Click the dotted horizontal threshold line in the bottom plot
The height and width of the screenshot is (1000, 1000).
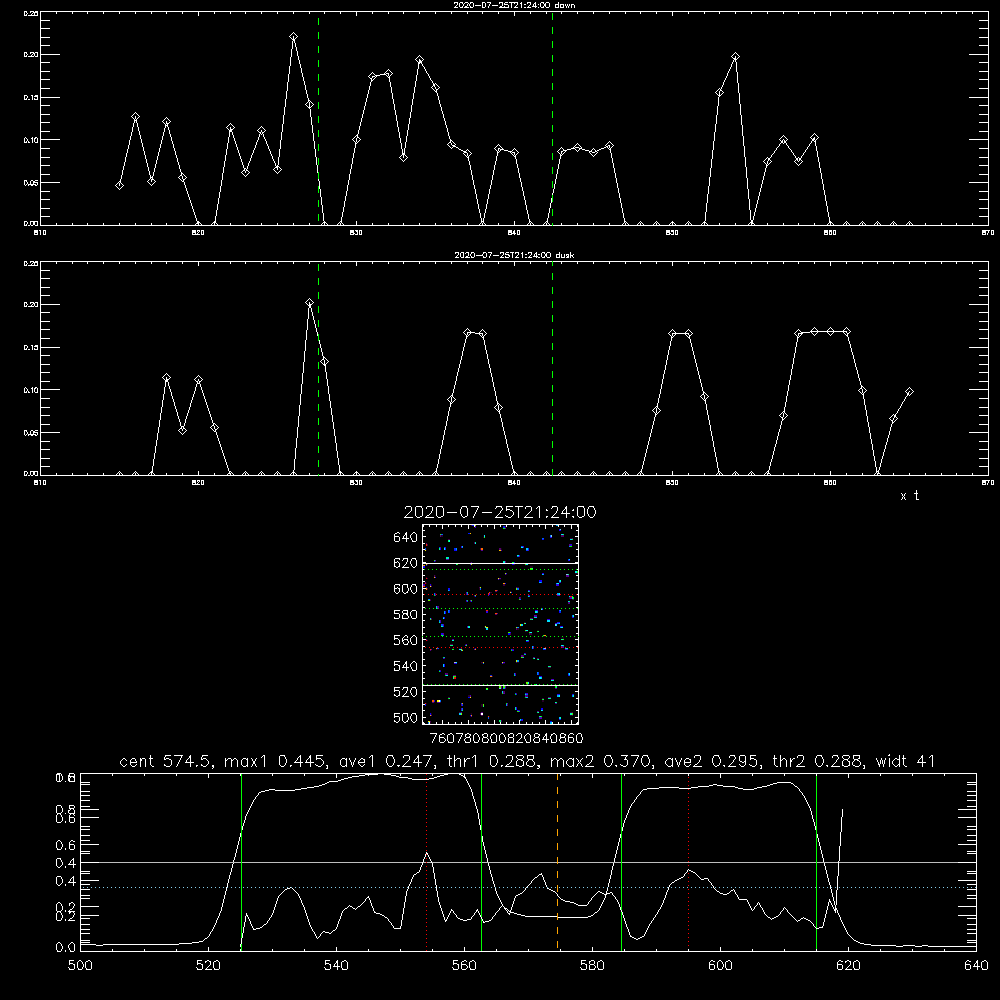528,887
